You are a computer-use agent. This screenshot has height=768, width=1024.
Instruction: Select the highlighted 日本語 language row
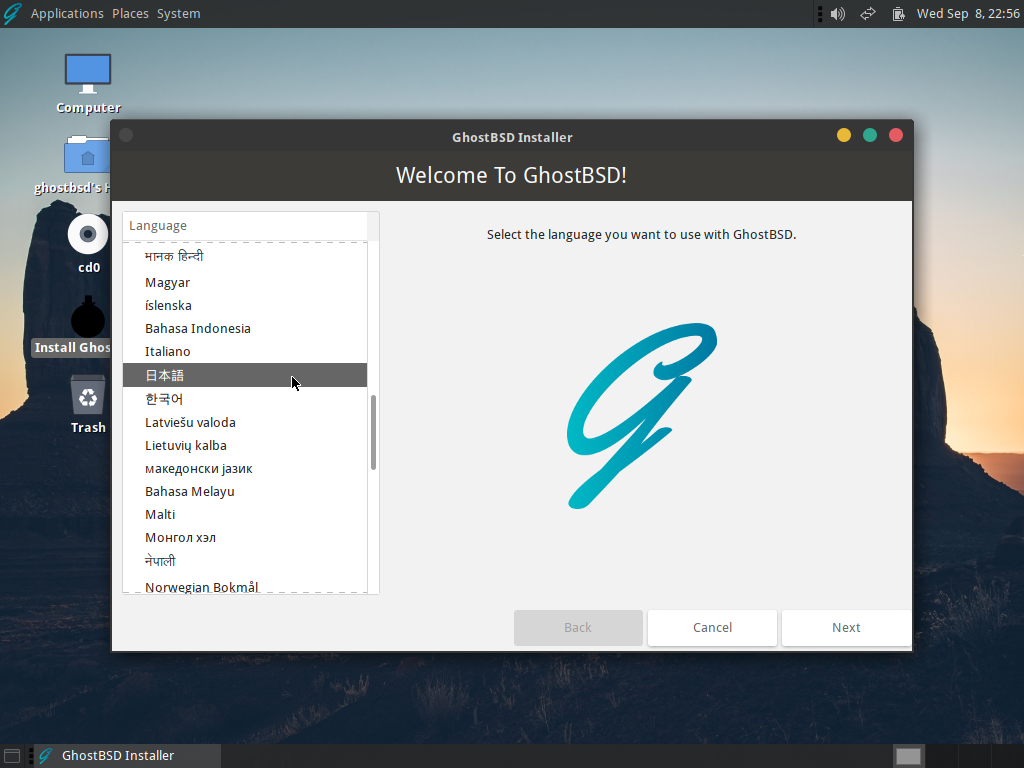pos(245,375)
